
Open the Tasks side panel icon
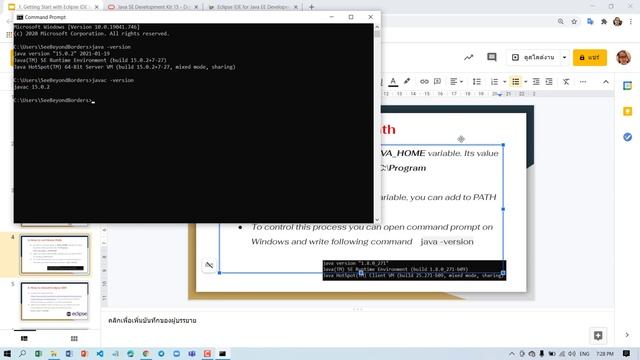click(x=627, y=137)
